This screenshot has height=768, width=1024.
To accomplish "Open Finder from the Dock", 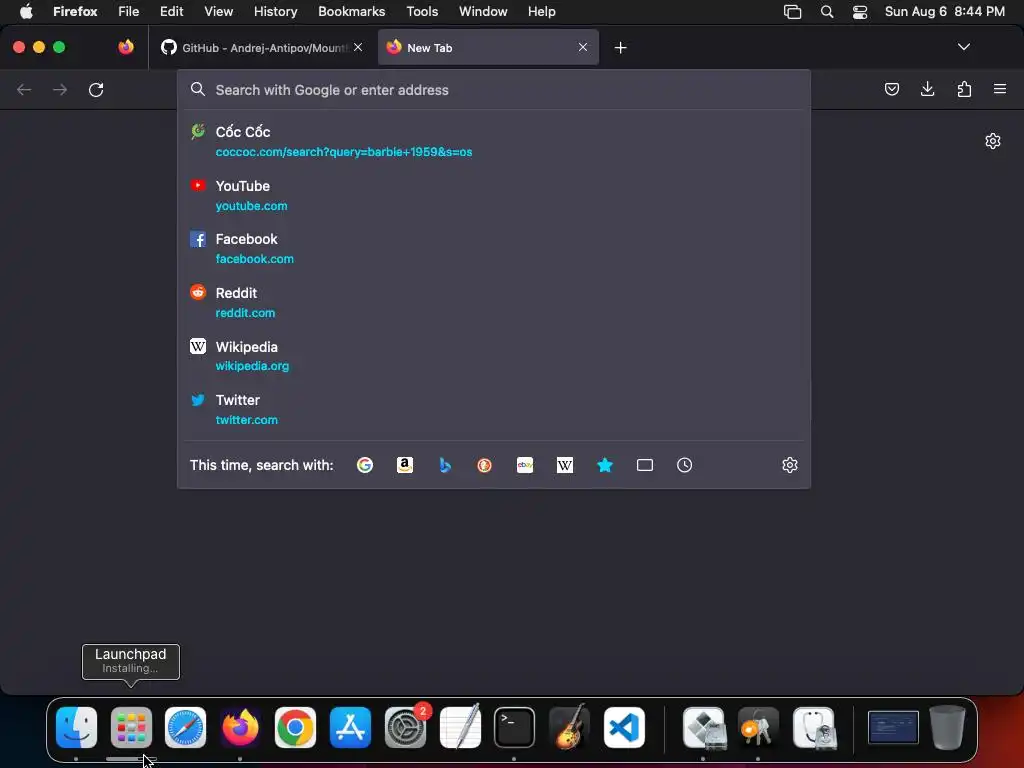I will click(x=76, y=727).
